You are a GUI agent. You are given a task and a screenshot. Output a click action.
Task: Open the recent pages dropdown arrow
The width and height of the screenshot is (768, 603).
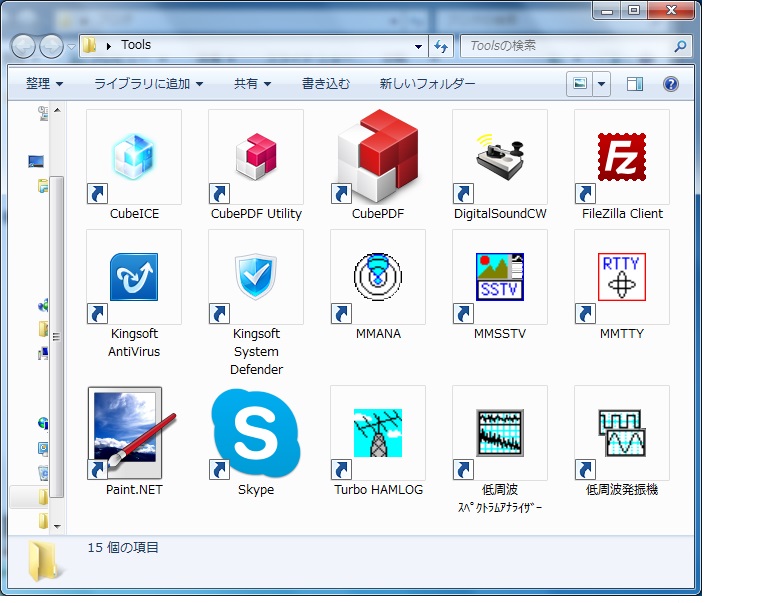(72, 47)
